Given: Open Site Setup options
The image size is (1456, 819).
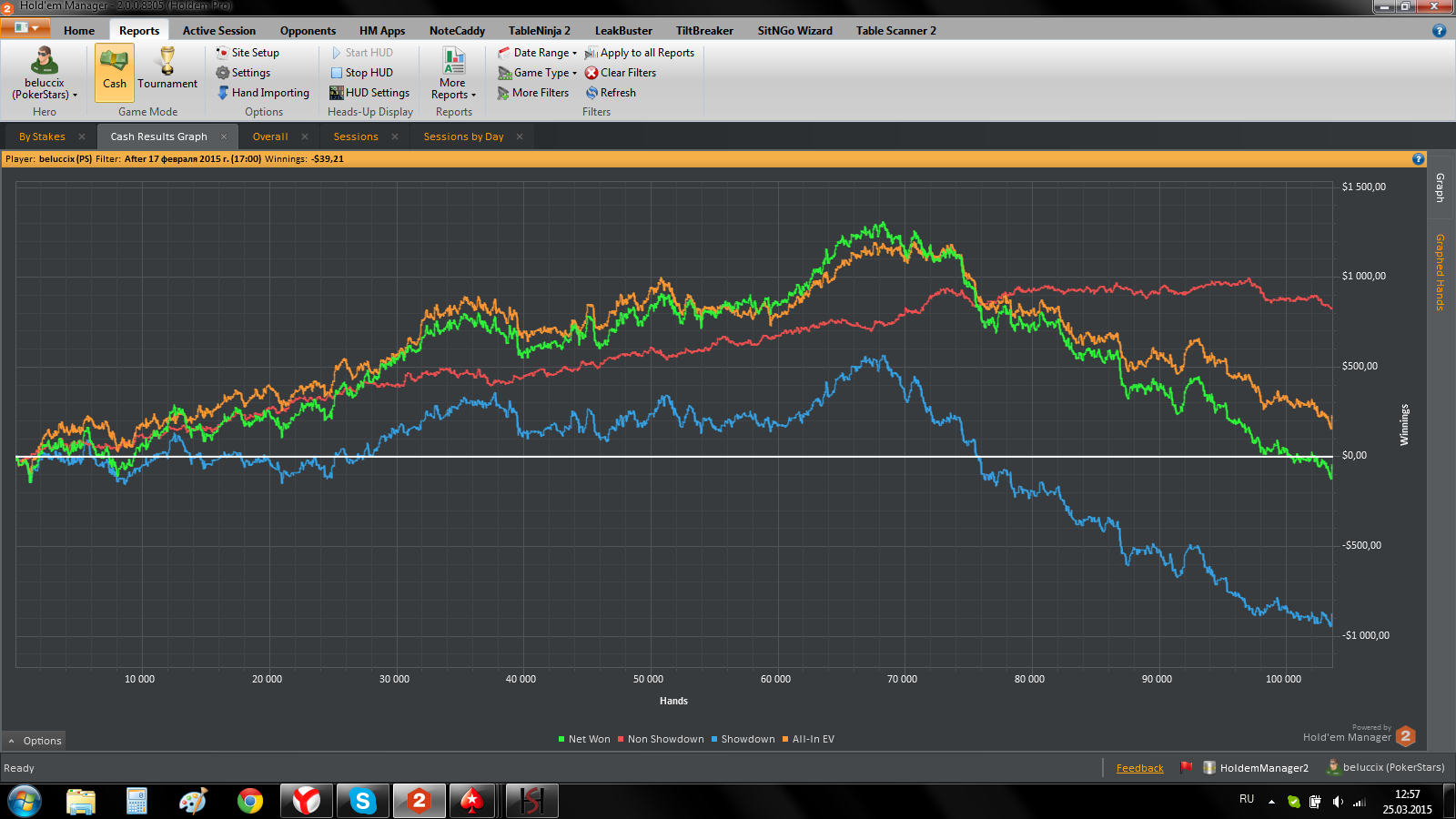Looking at the screenshot, I should pyautogui.click(x=248, y=53).
